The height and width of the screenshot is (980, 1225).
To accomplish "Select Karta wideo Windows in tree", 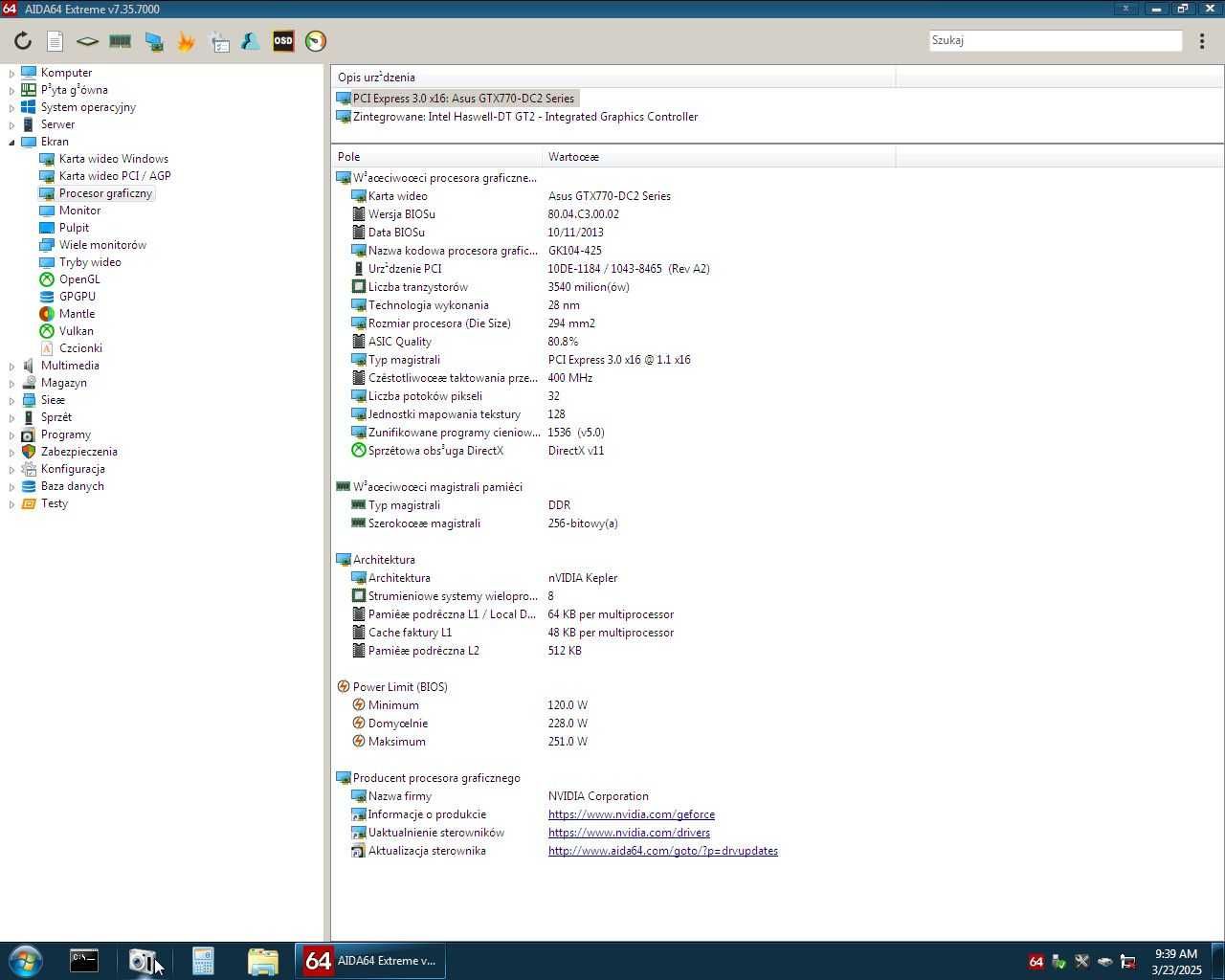I will 113,159.
